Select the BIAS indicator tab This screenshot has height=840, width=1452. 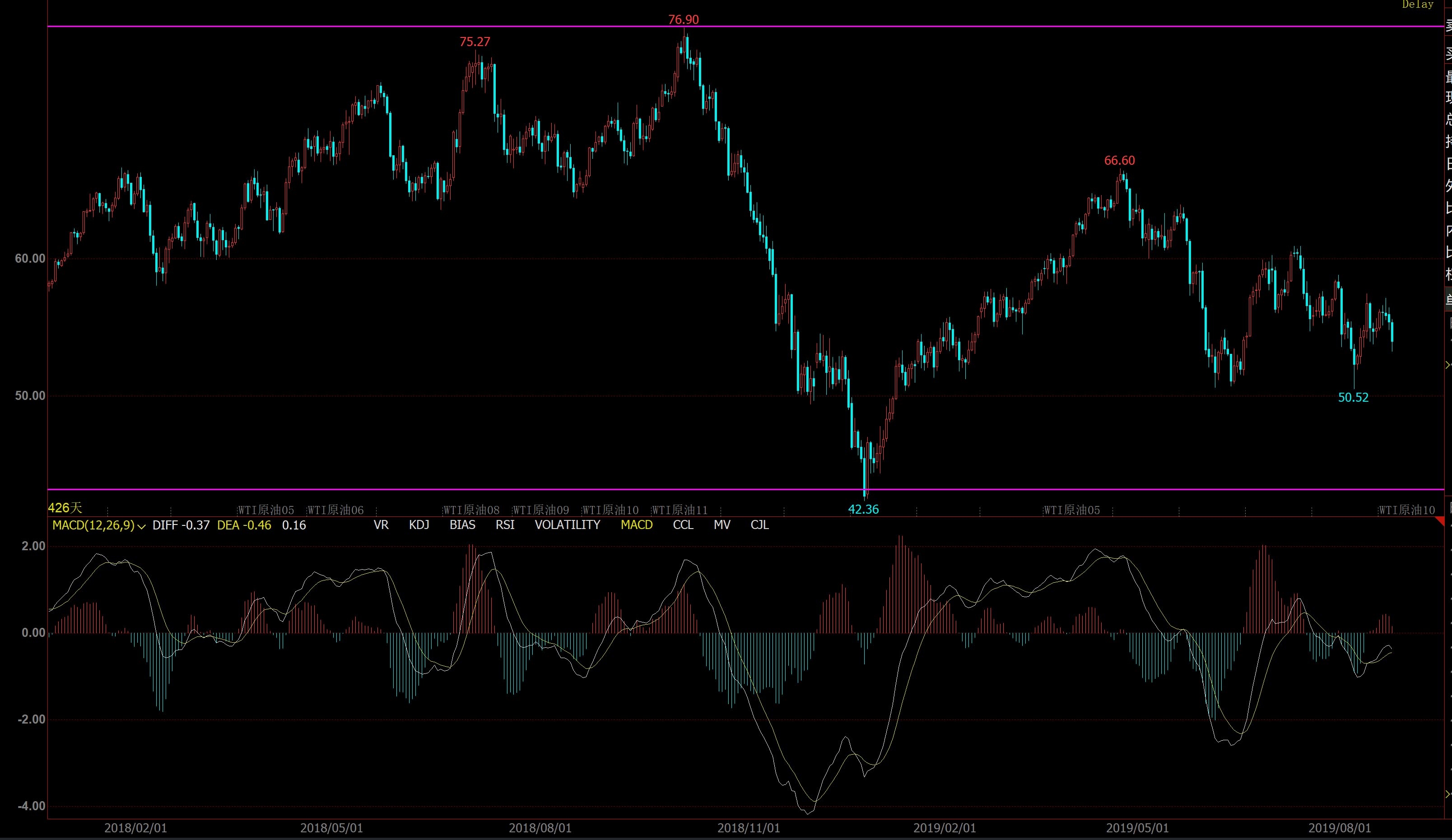(462, 525)
